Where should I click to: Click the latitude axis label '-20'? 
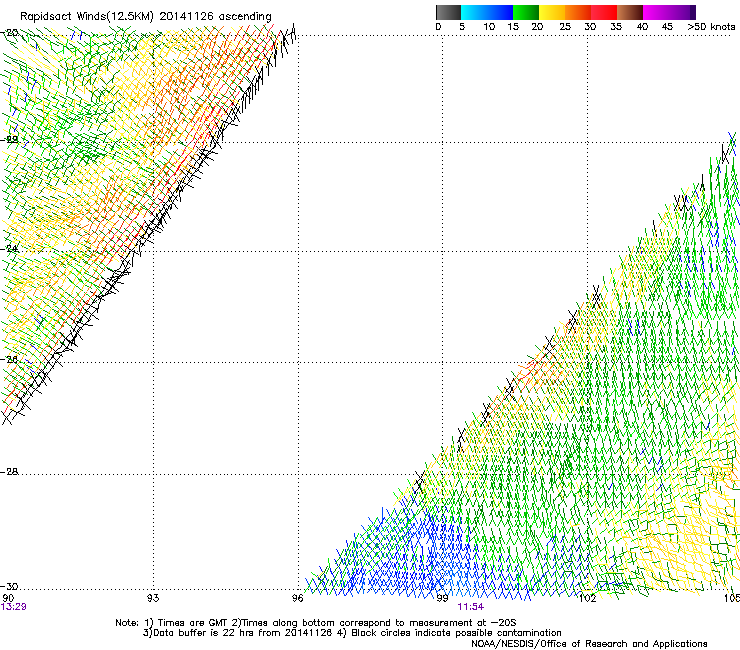tap(10, 33)
